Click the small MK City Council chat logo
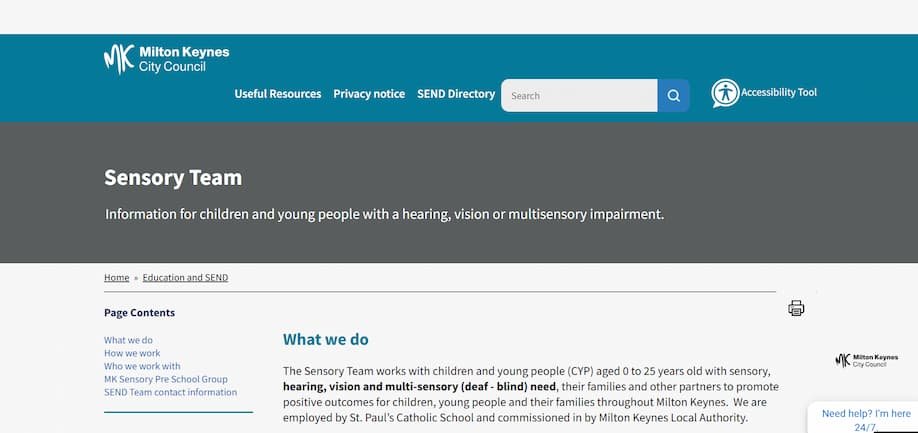 pyautogui.click(x=866, y=360)
